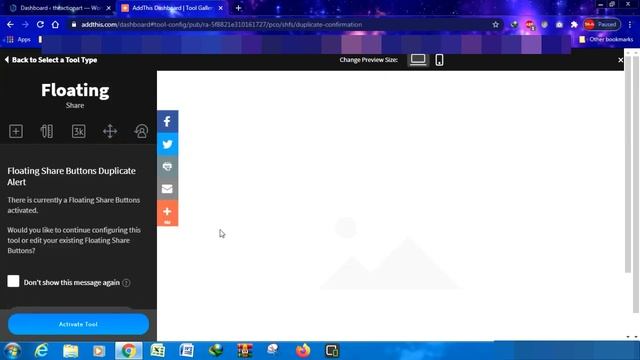Open Excel from the taskbar
Viewport: 640px width, 360px height.
click(158, 351)
